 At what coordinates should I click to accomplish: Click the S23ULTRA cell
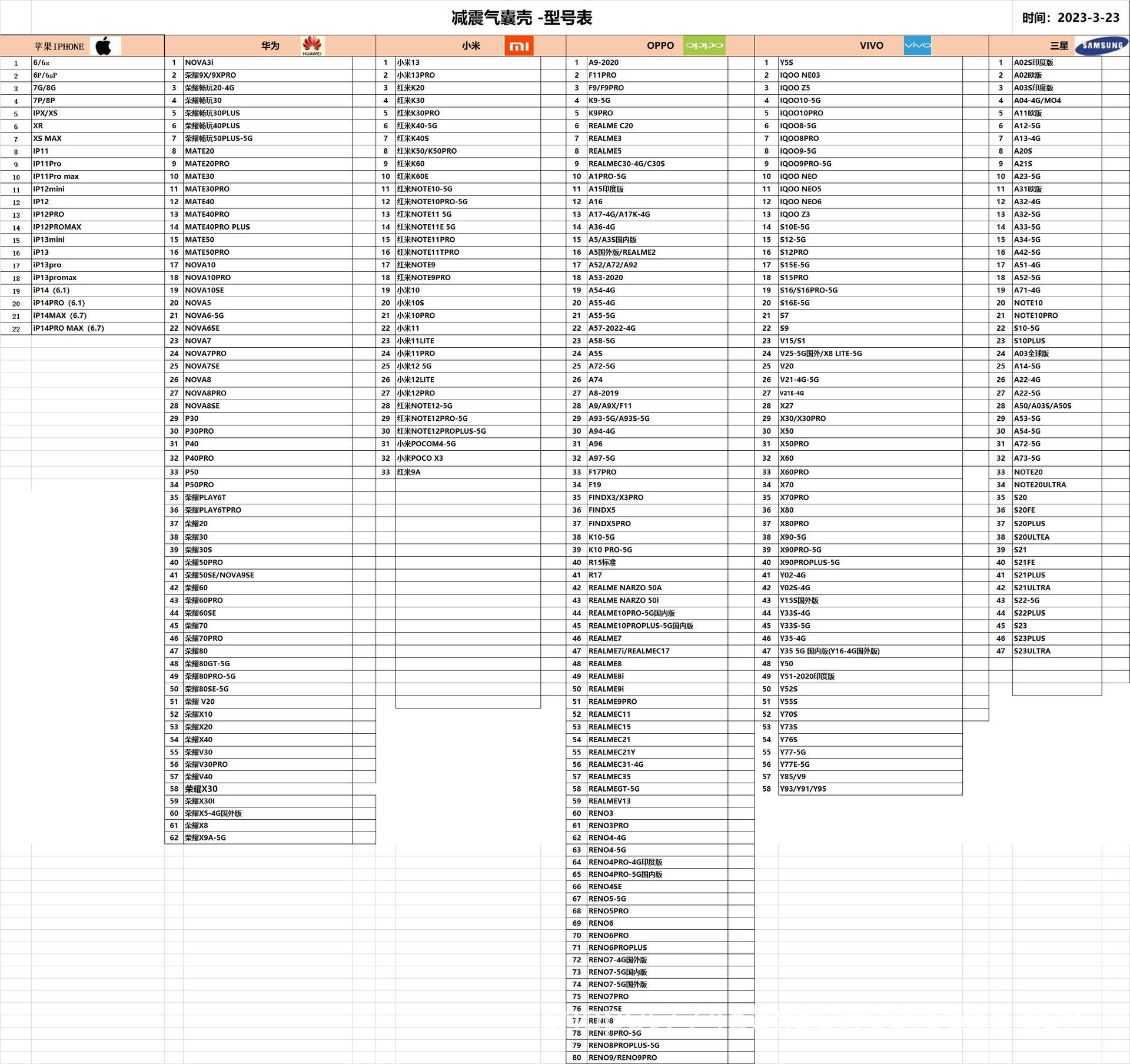click(1032, 651)
